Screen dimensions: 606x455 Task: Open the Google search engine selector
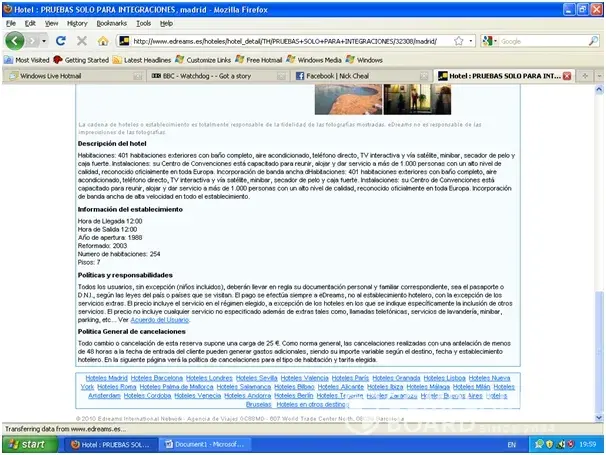(489, 41)
